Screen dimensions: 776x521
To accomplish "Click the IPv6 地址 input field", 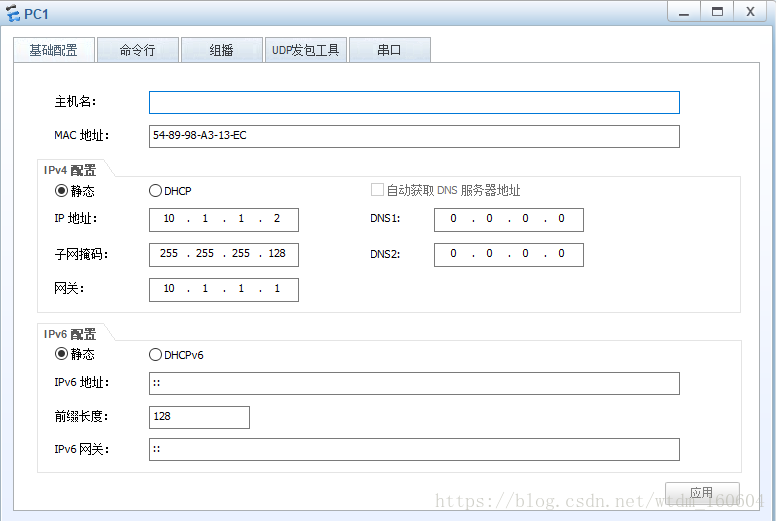I will click(414, 383).
